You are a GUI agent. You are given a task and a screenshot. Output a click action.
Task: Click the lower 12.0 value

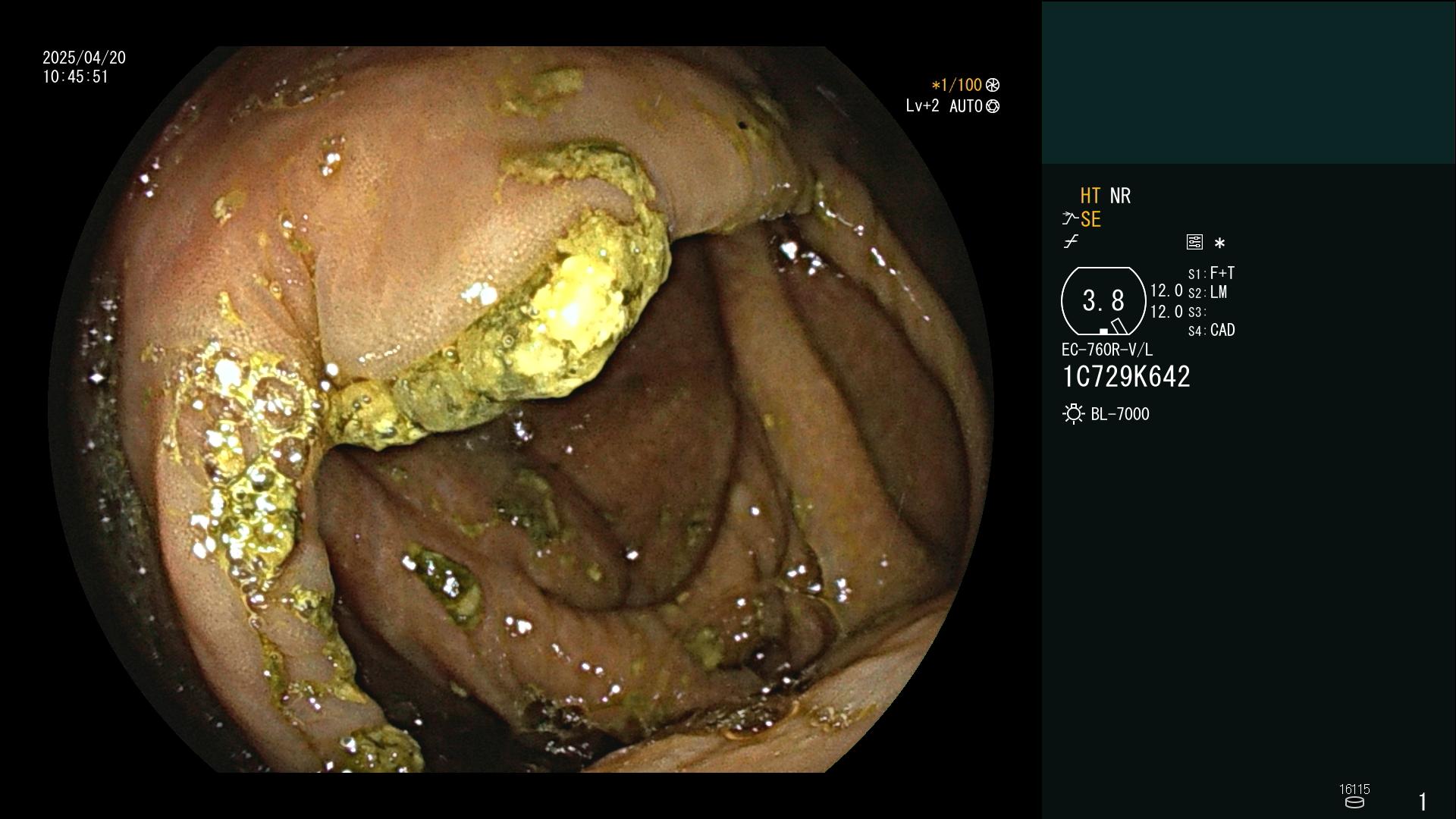(x=1166, y=312)
